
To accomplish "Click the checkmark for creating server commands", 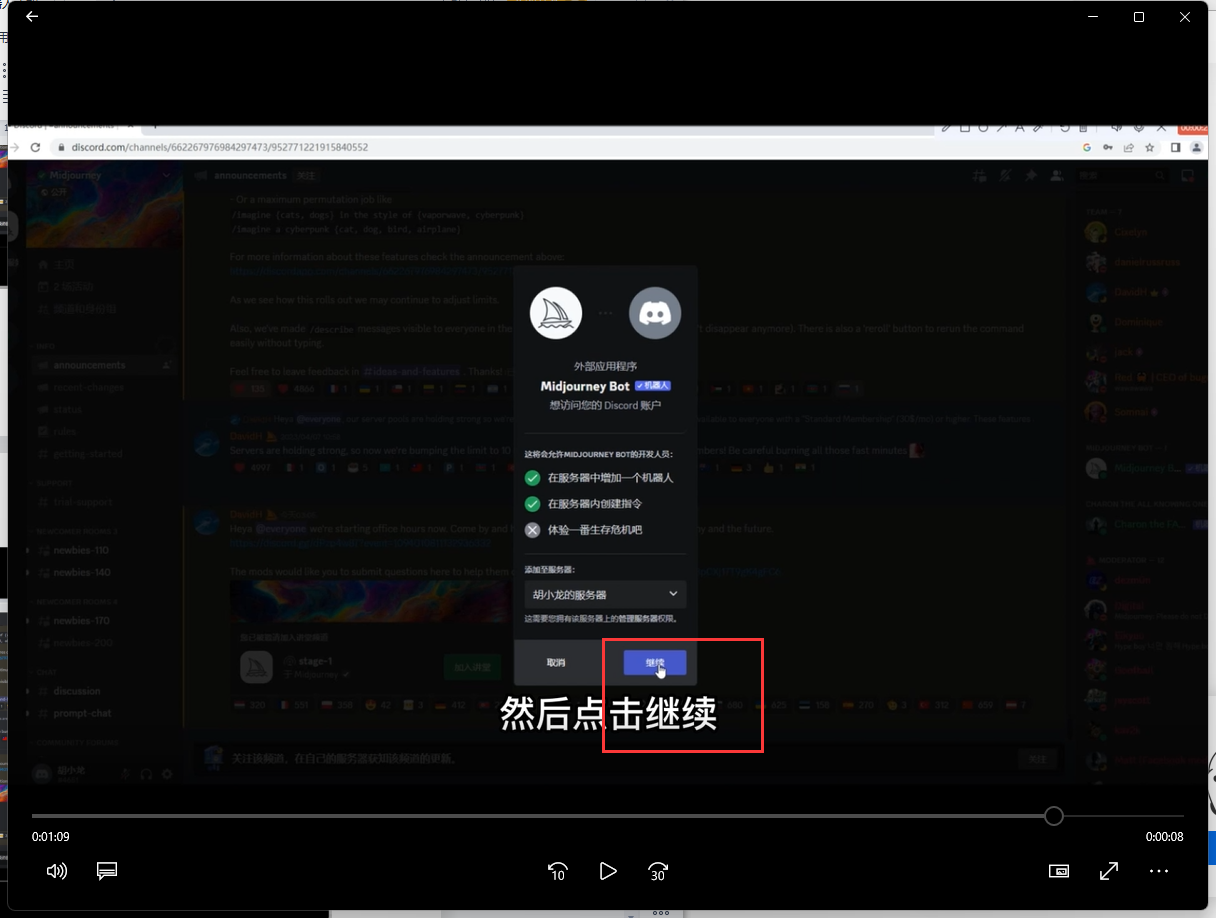I will (532, 504).
